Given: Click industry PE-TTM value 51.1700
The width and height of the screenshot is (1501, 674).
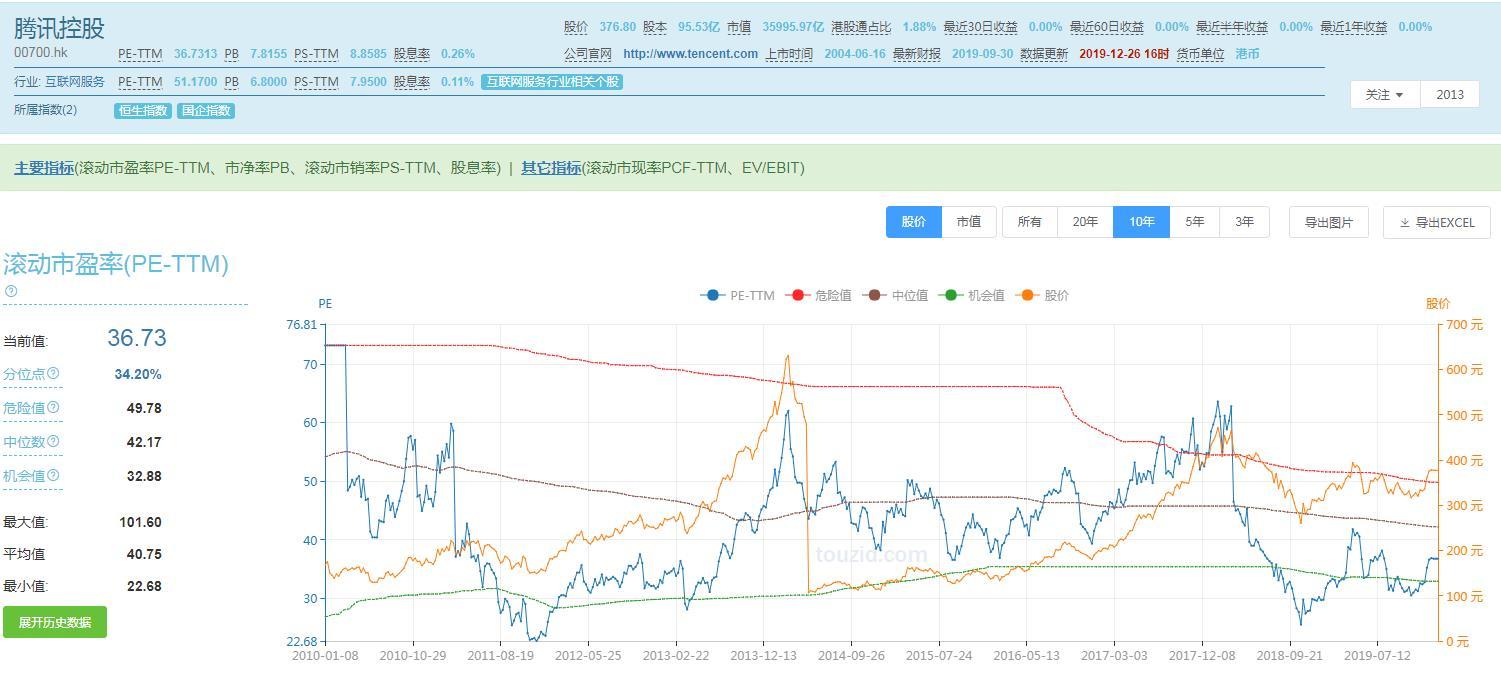Looking at the screenshot, I should pyautogui.click(x=195, y=82).
